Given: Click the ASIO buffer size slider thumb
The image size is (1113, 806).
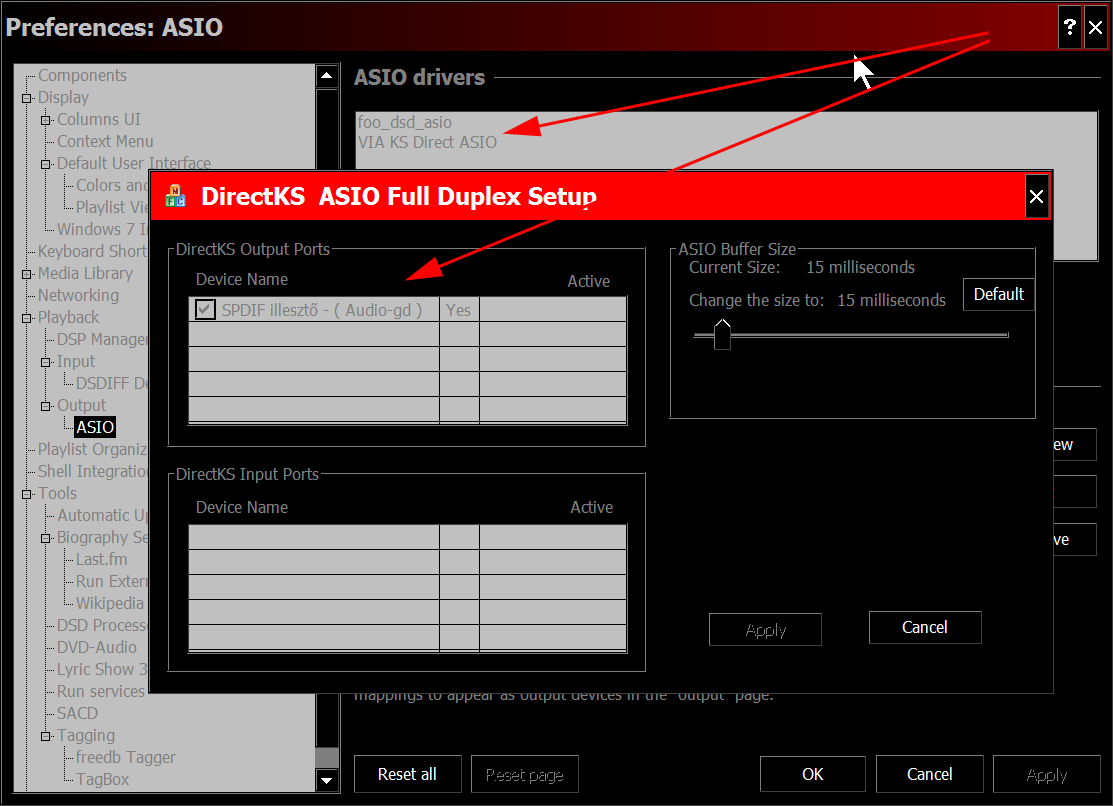Looking at the screenshot, I should [722, 334].
